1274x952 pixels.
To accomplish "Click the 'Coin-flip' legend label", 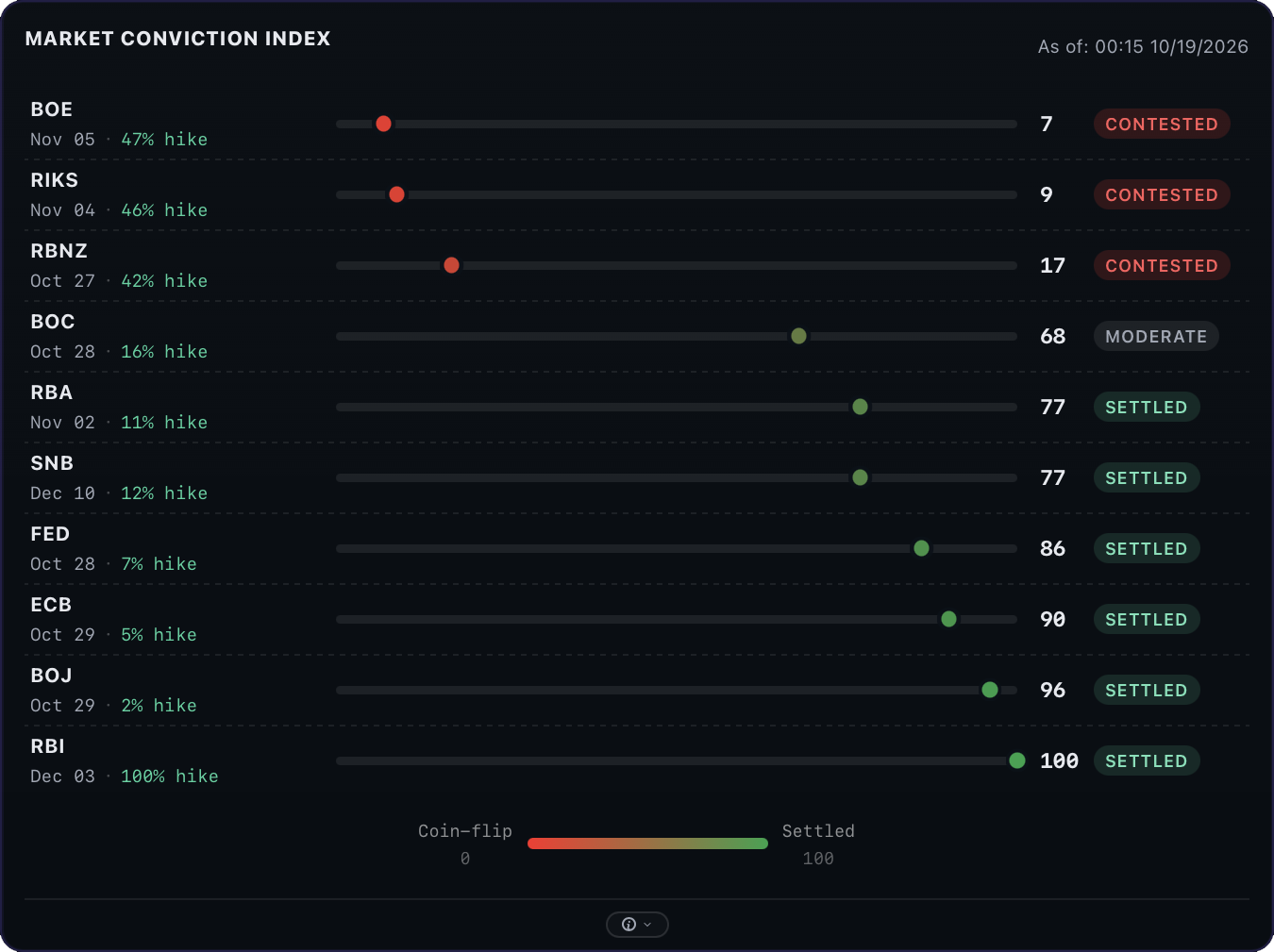I will [465, 830].
